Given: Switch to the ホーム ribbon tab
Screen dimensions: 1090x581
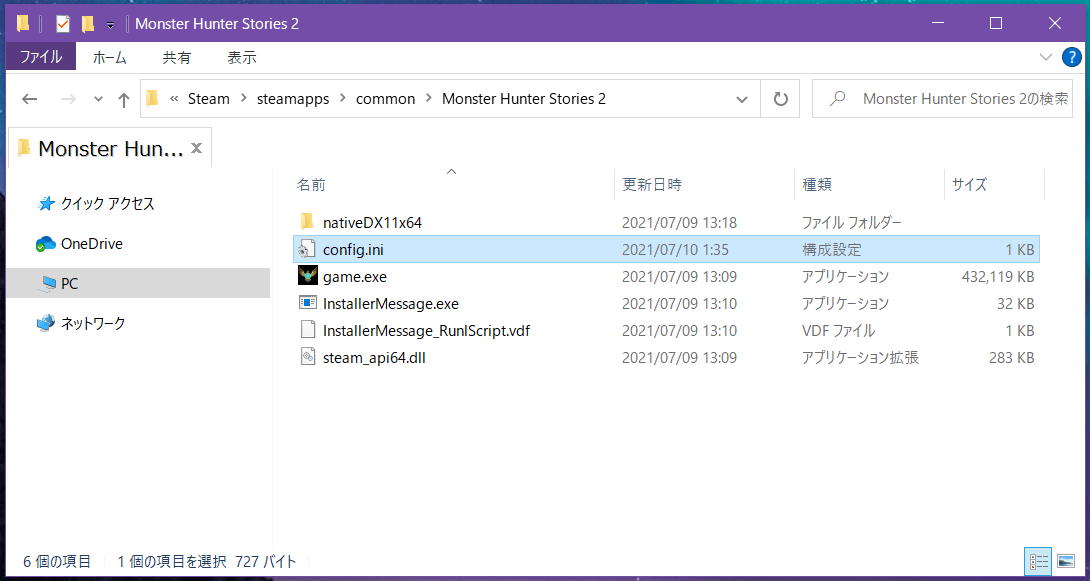Looking at the screenshot, I should 110,58.
